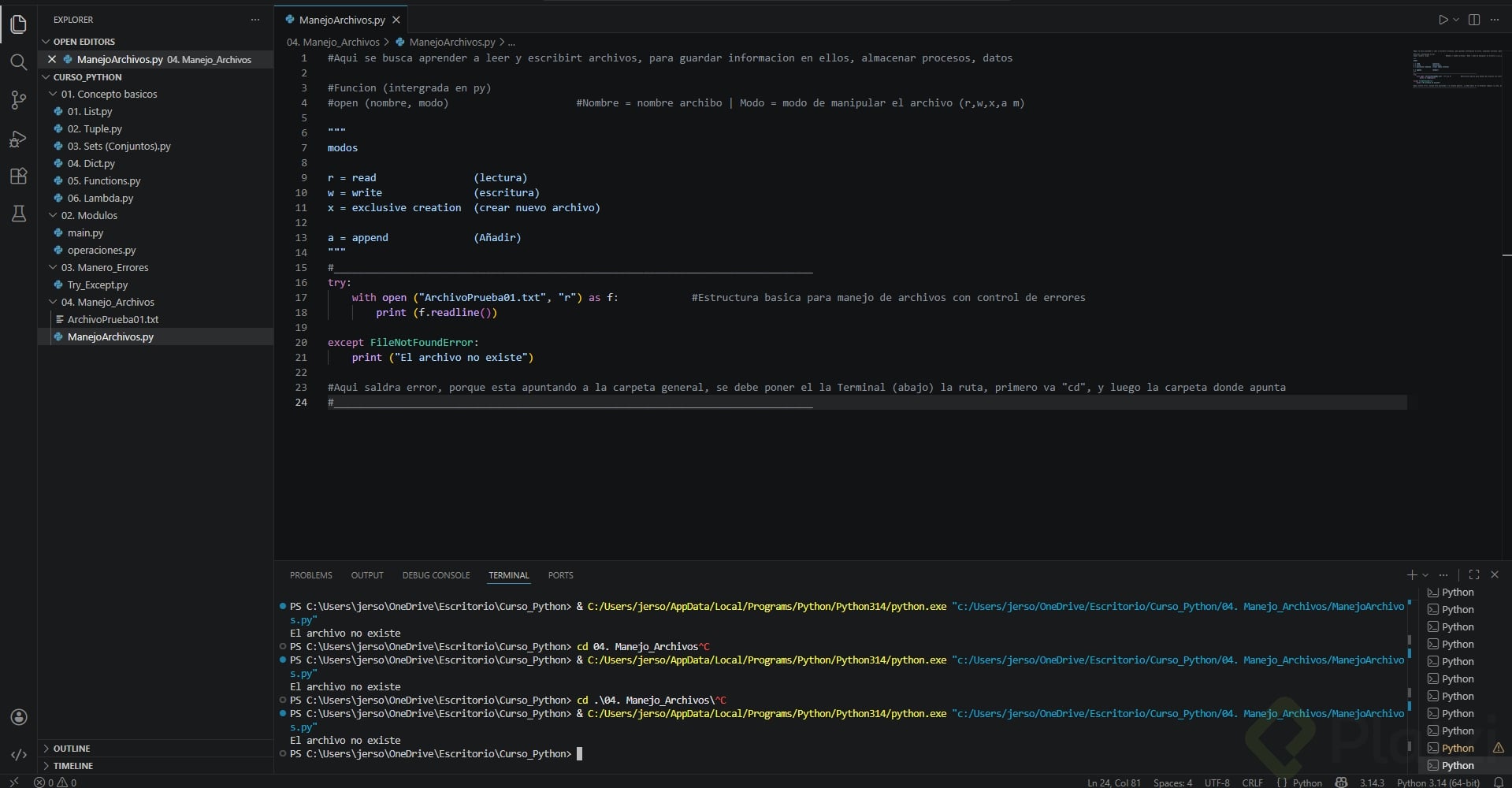
Task: Click the CRLF line ending selector
Action: 1252,782
